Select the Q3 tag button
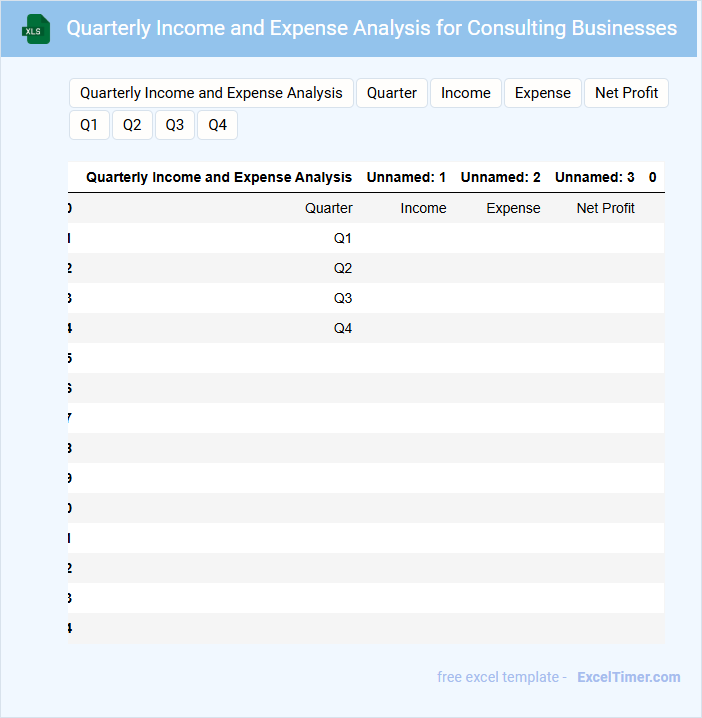702x718 pixels. pos(175,125)
